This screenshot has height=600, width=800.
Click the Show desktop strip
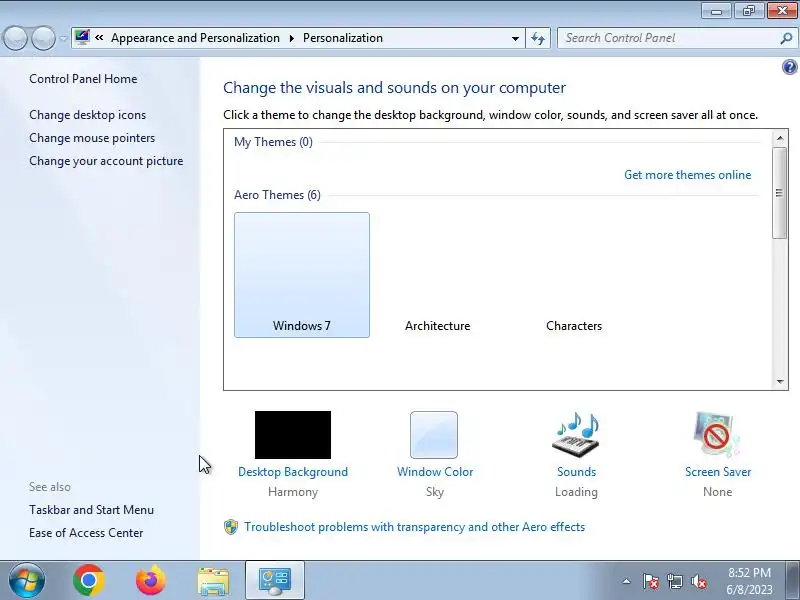click(793, 581)
